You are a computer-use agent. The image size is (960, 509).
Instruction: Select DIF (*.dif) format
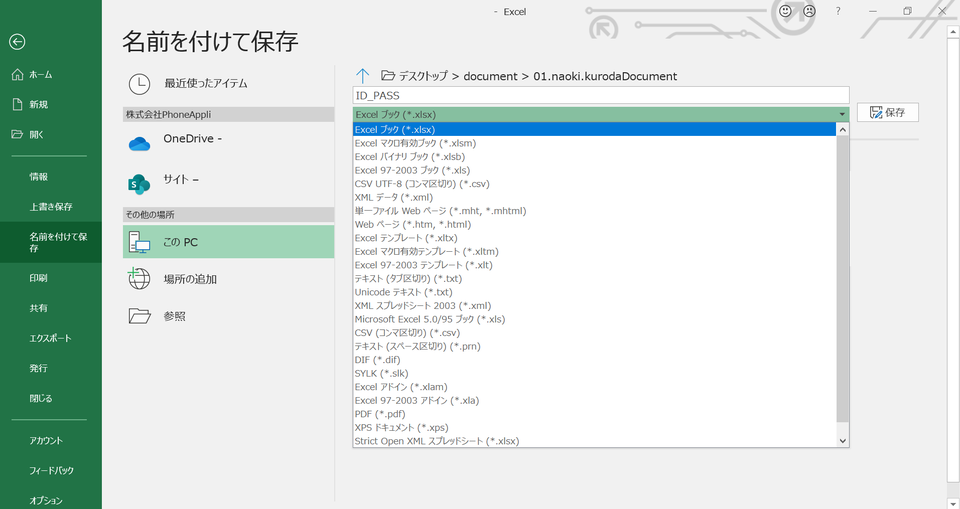(x=594, y=360)
